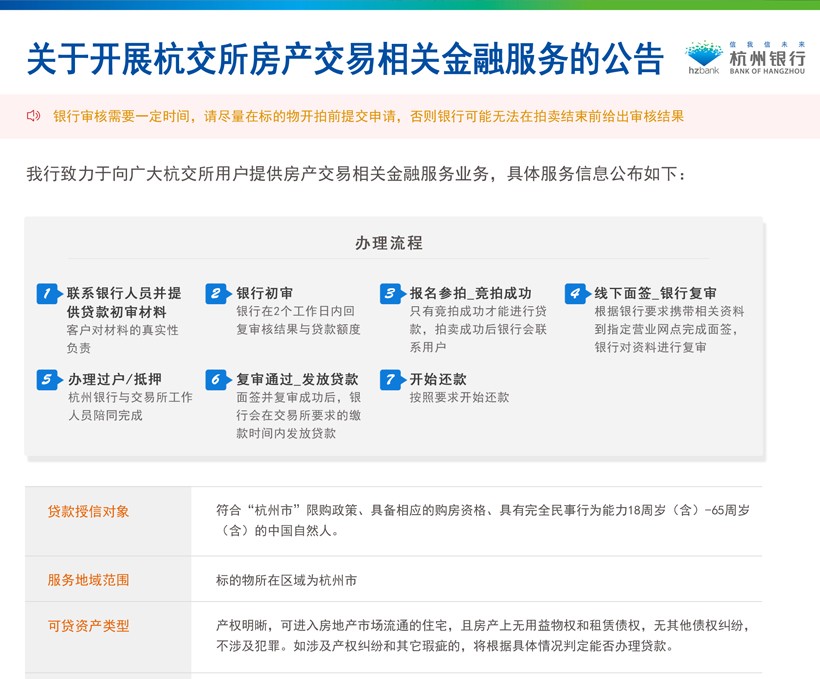This screenshot has height=679, width=820.
Task: Click the step 5 number badge
Action: tap(48, 380)
